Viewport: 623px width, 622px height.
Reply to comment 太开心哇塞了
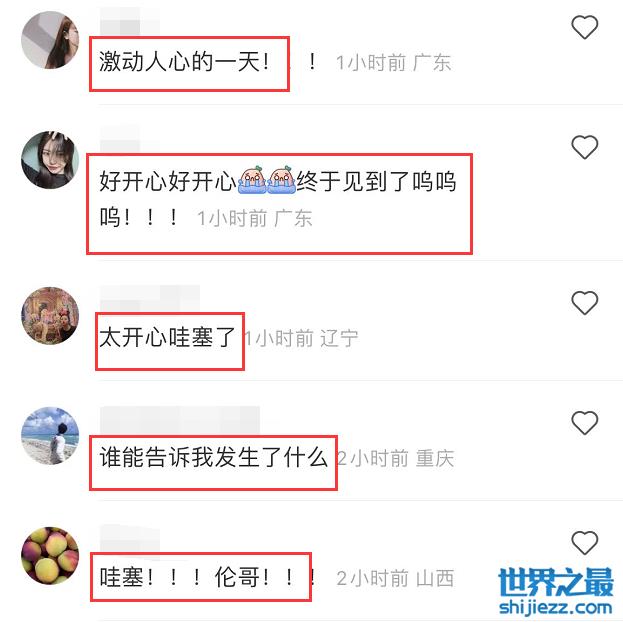(167, 337)
